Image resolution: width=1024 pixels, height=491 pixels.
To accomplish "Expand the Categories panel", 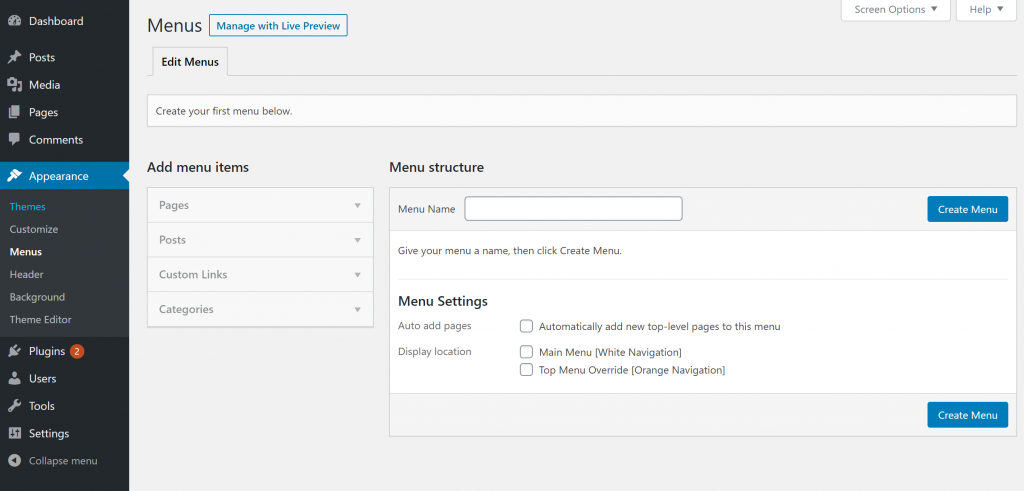I will (261, 309).
